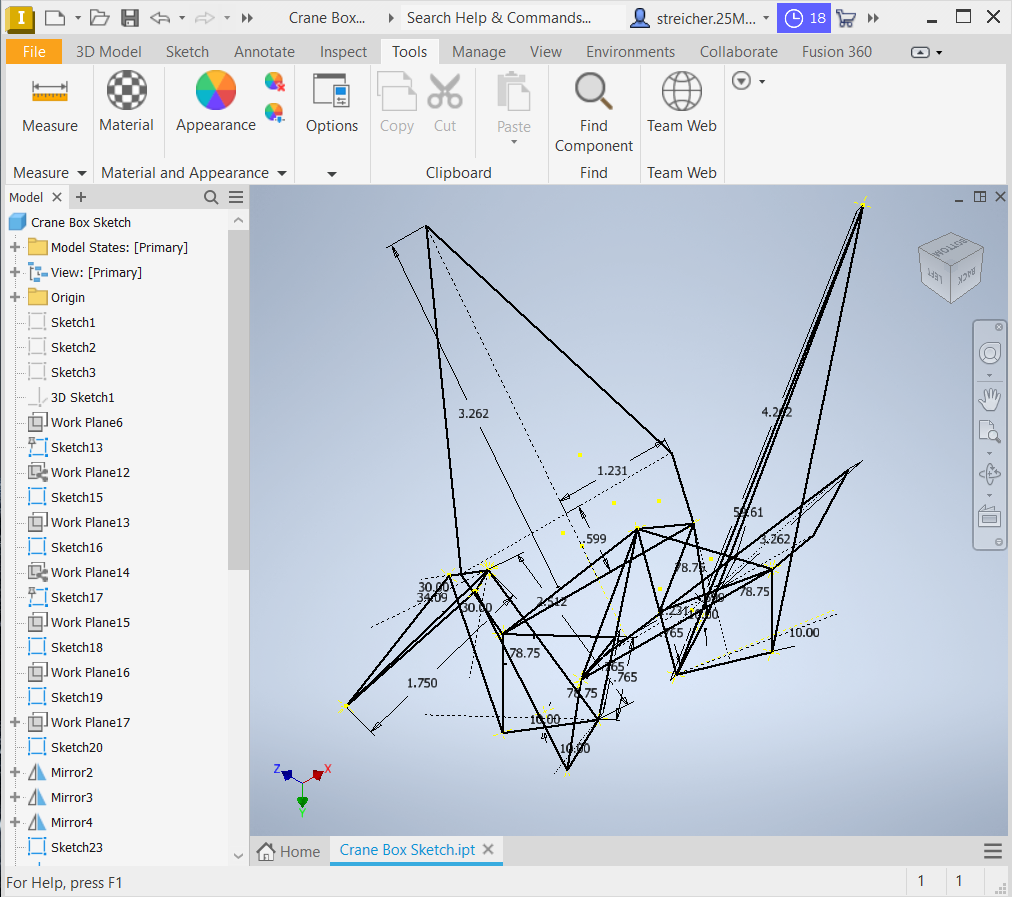Select the Orbit tool
This screenshot has height=897, width=1012.
point(989,475)
